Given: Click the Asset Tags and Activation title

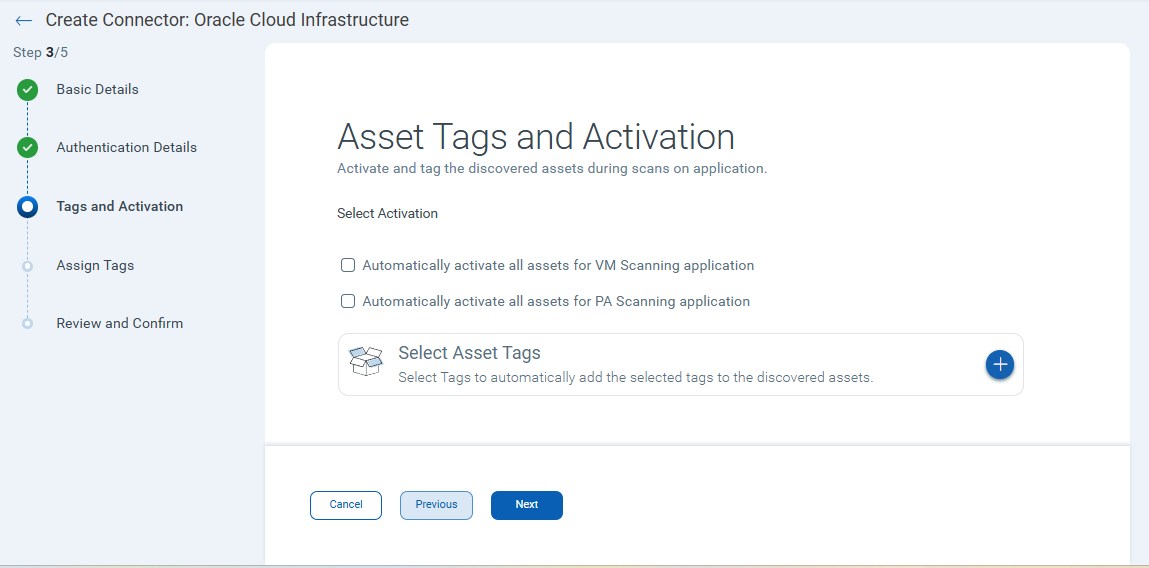Looking at the screenshot, I should (x=536, y=137).
